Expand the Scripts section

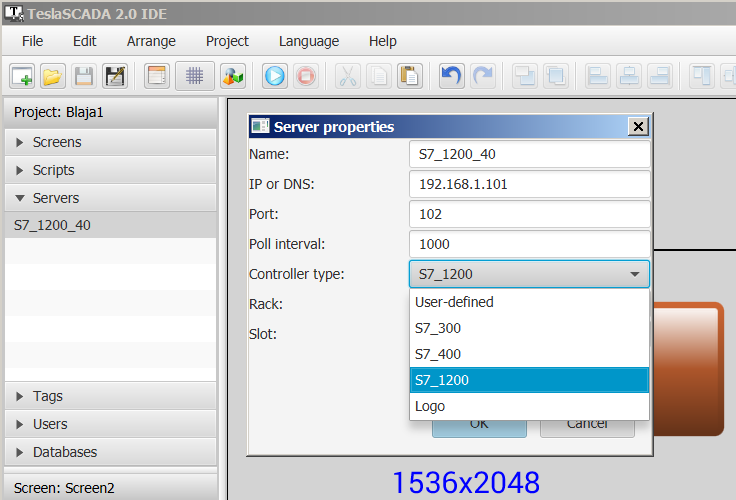(x=111, y=170)
